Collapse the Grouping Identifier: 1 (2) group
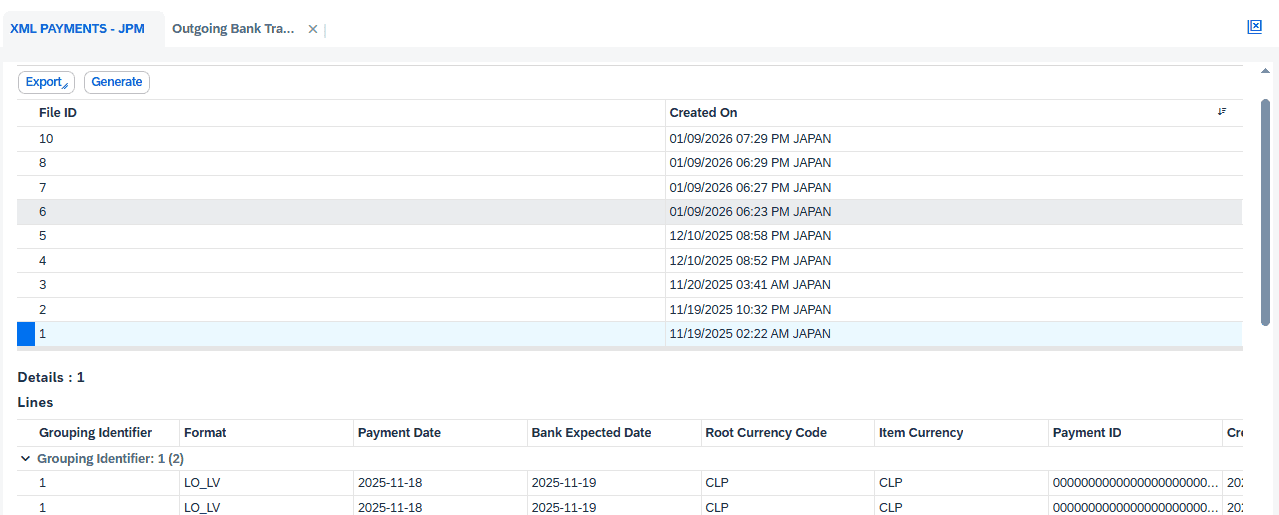 pos(25,458)
